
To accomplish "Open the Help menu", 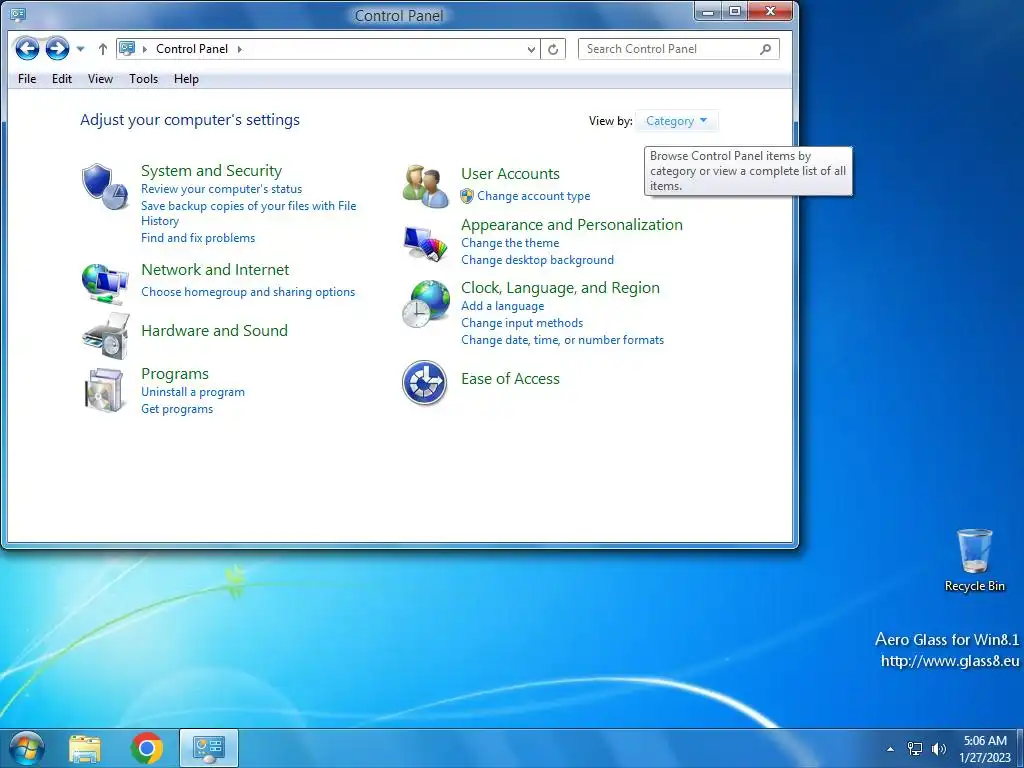I will (186, 79).
